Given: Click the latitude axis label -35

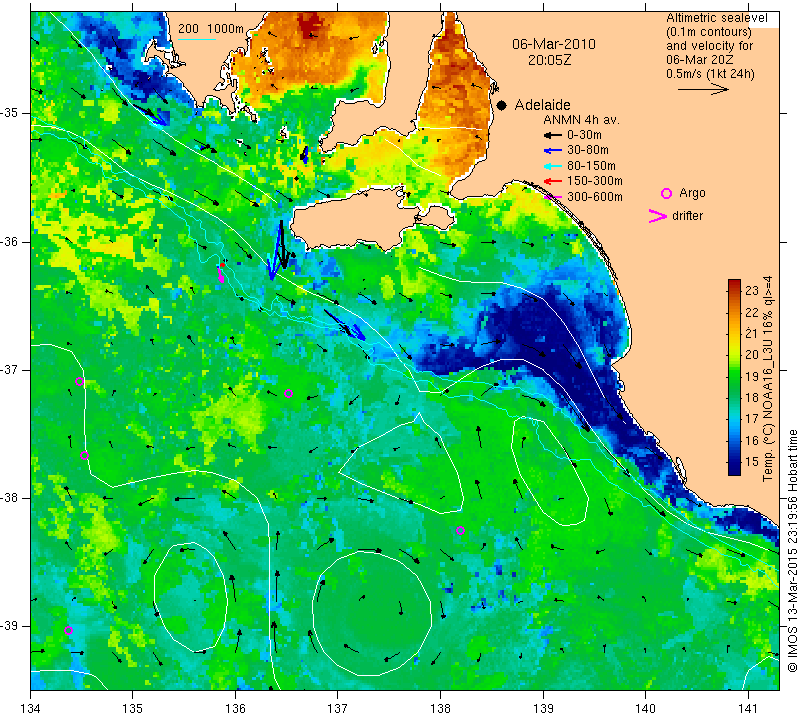Looking at the screenshot, I should click(9, 113).
